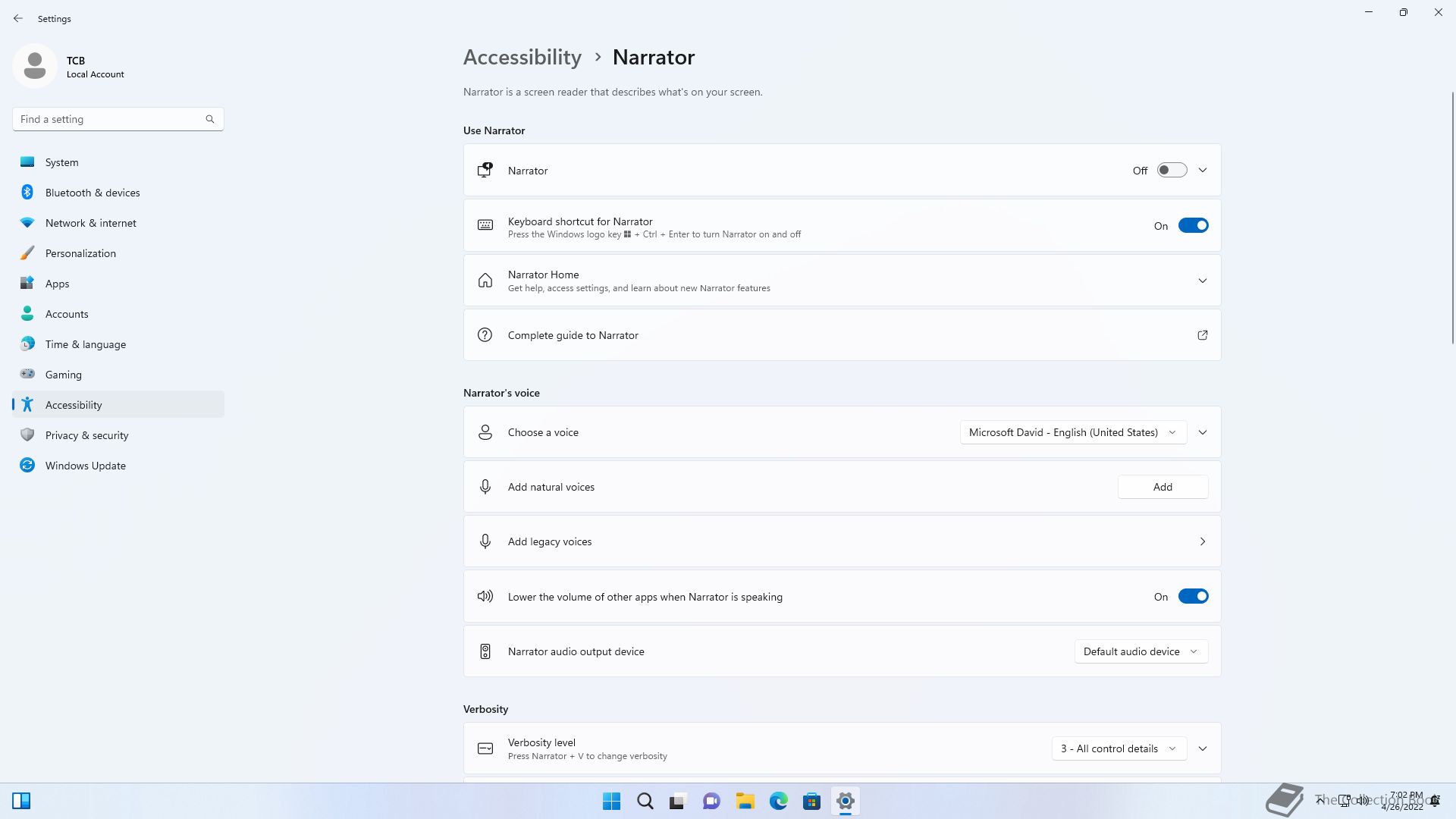Click the Accessibility breadcrumb link
The height and width of the screenshot is (819, 1456).
522,57
